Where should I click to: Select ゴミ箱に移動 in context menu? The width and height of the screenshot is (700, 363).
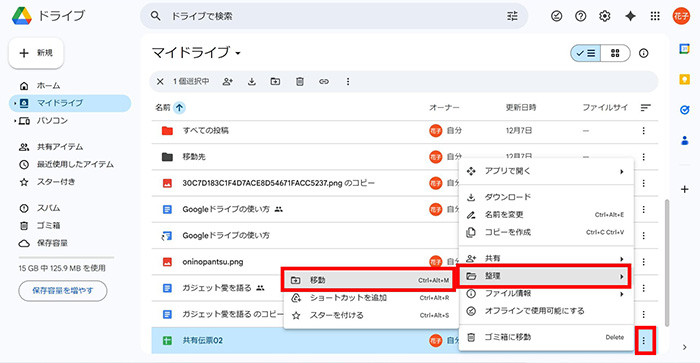(x=546, y=338)
